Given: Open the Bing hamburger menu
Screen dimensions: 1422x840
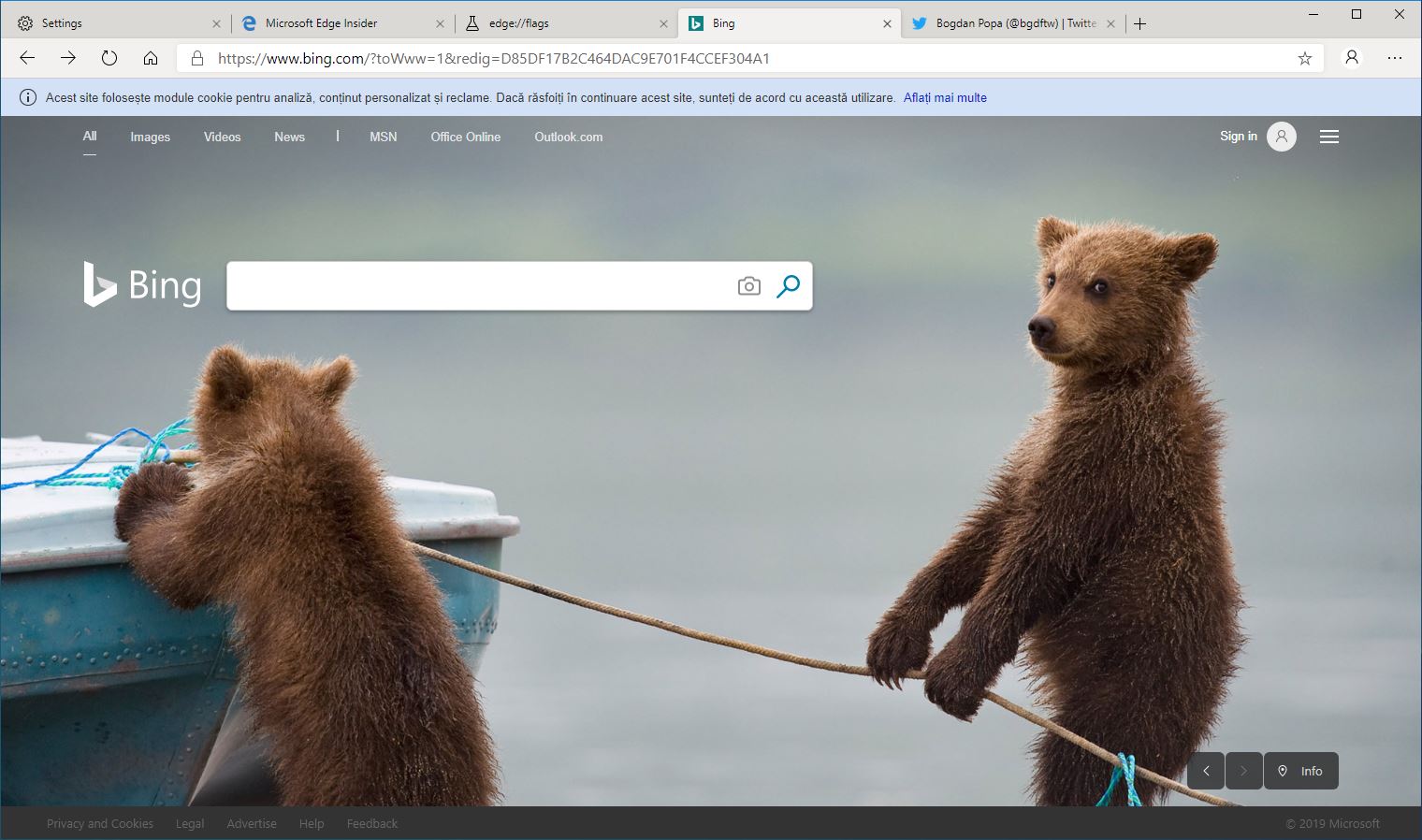Looking at the screenshot, I should pos(1329,137).
